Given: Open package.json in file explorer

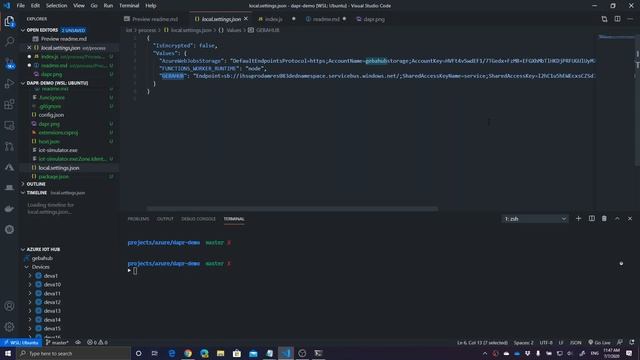Looking at the screenshot, I should point(53,177).
